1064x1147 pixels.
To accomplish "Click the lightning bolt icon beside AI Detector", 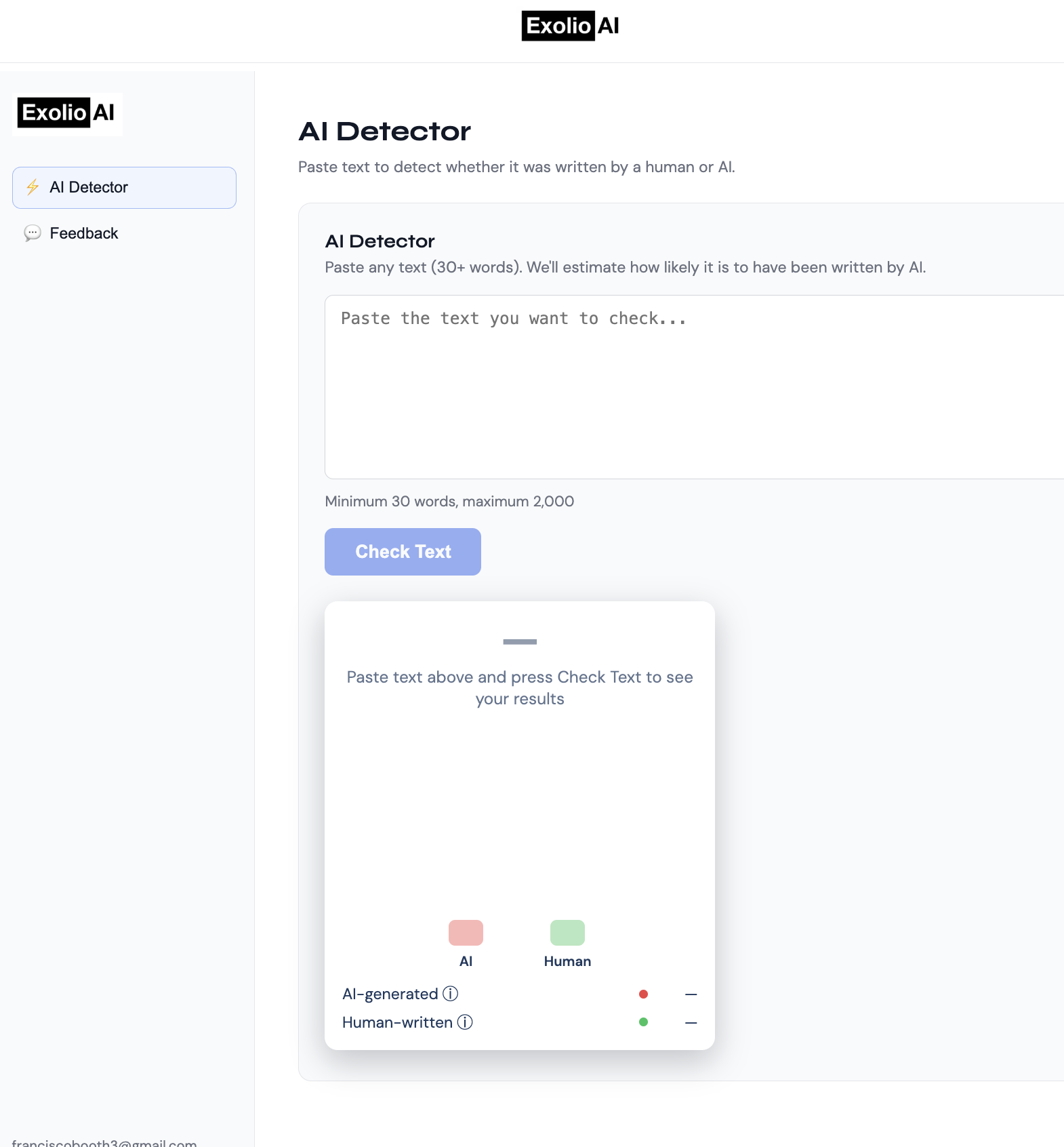I will 33,187.
